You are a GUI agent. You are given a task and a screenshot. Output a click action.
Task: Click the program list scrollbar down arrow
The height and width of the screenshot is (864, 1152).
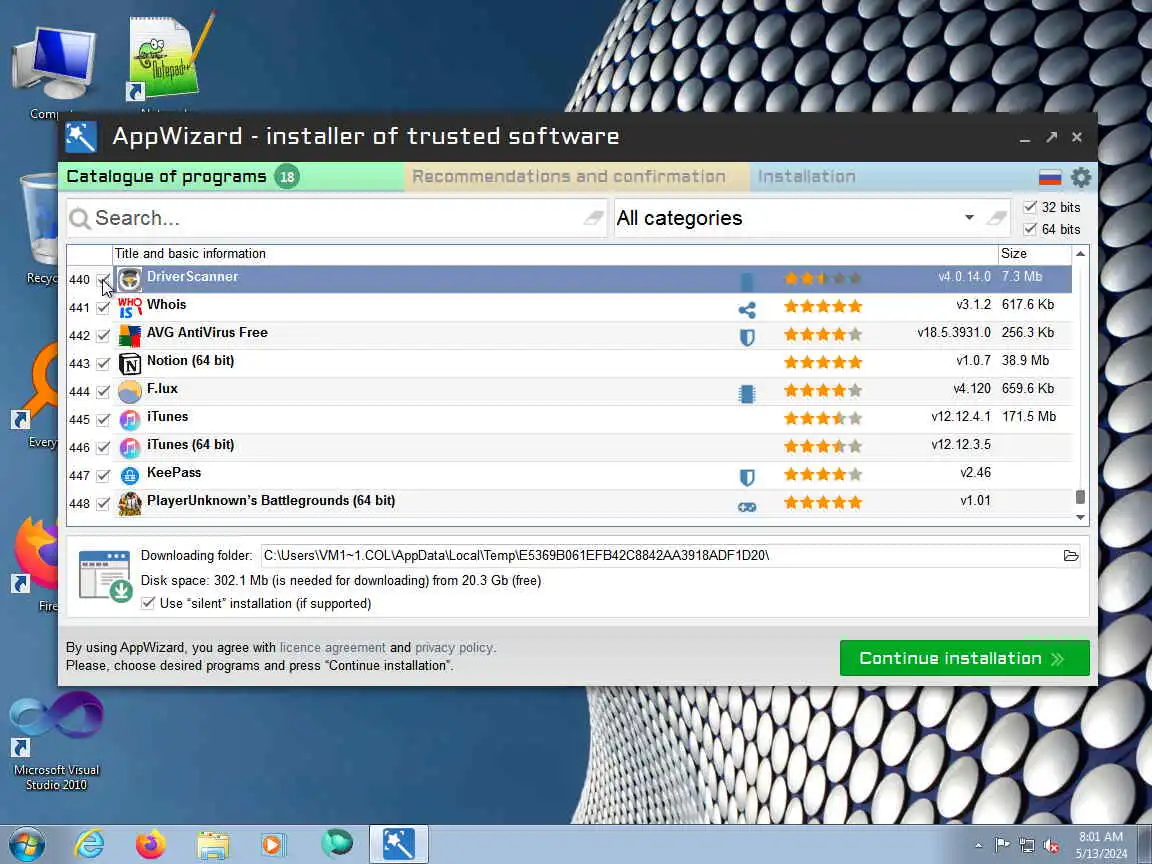point(1080,517)
